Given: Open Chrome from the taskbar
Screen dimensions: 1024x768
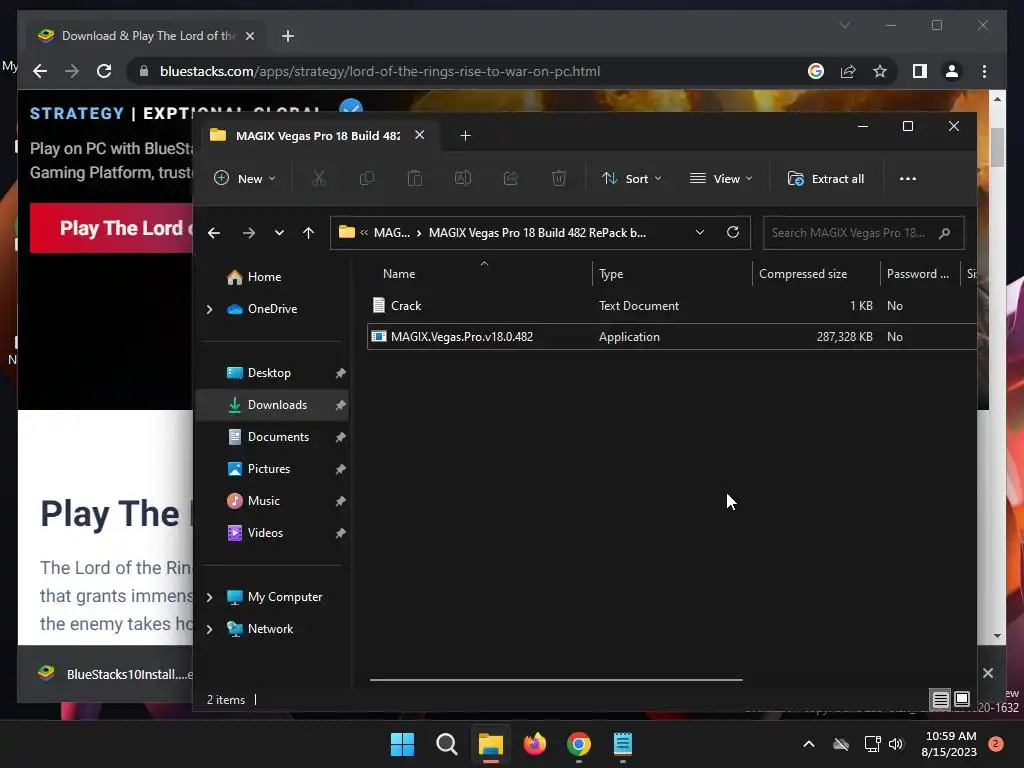Looking at the screenshot, I should point(579,744).
